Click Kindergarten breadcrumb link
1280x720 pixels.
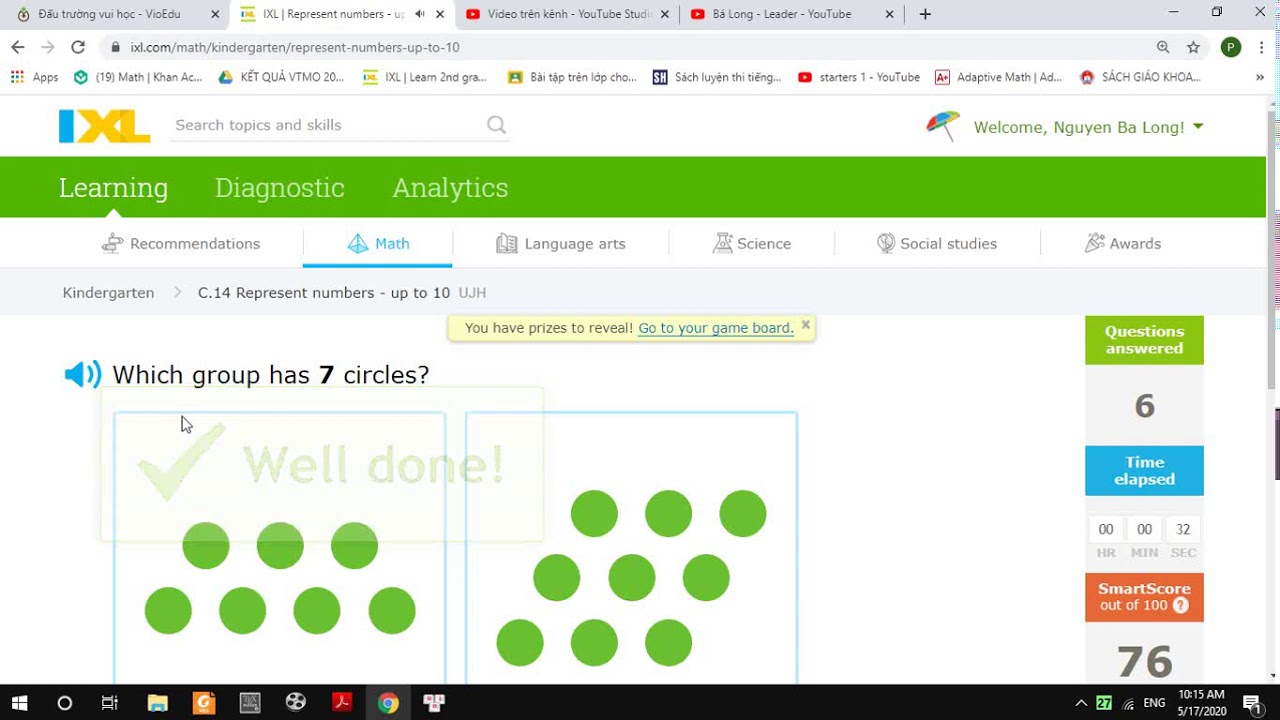pyautogui.click(x=108, y=293)
